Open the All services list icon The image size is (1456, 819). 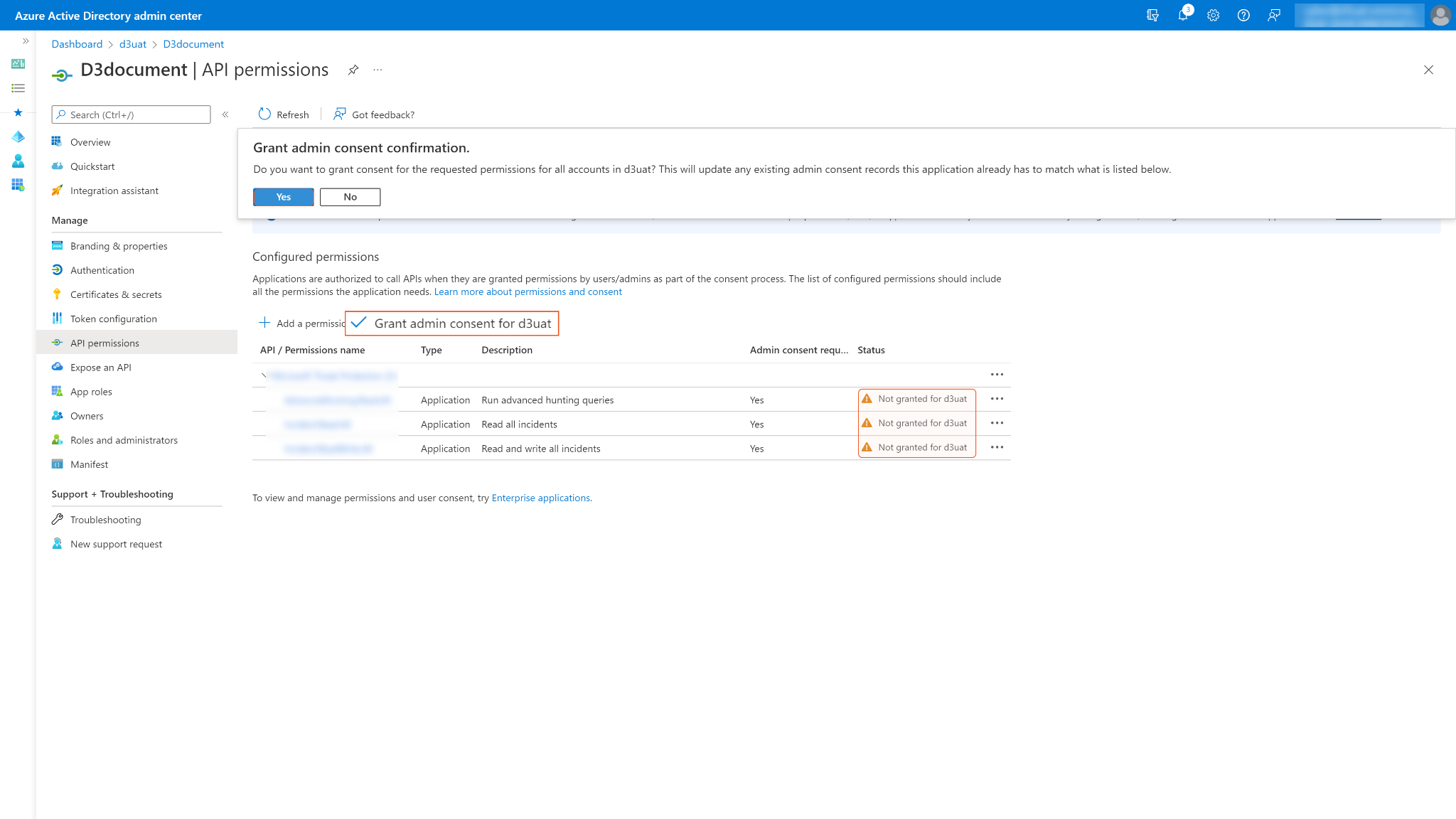click(18, 88)
